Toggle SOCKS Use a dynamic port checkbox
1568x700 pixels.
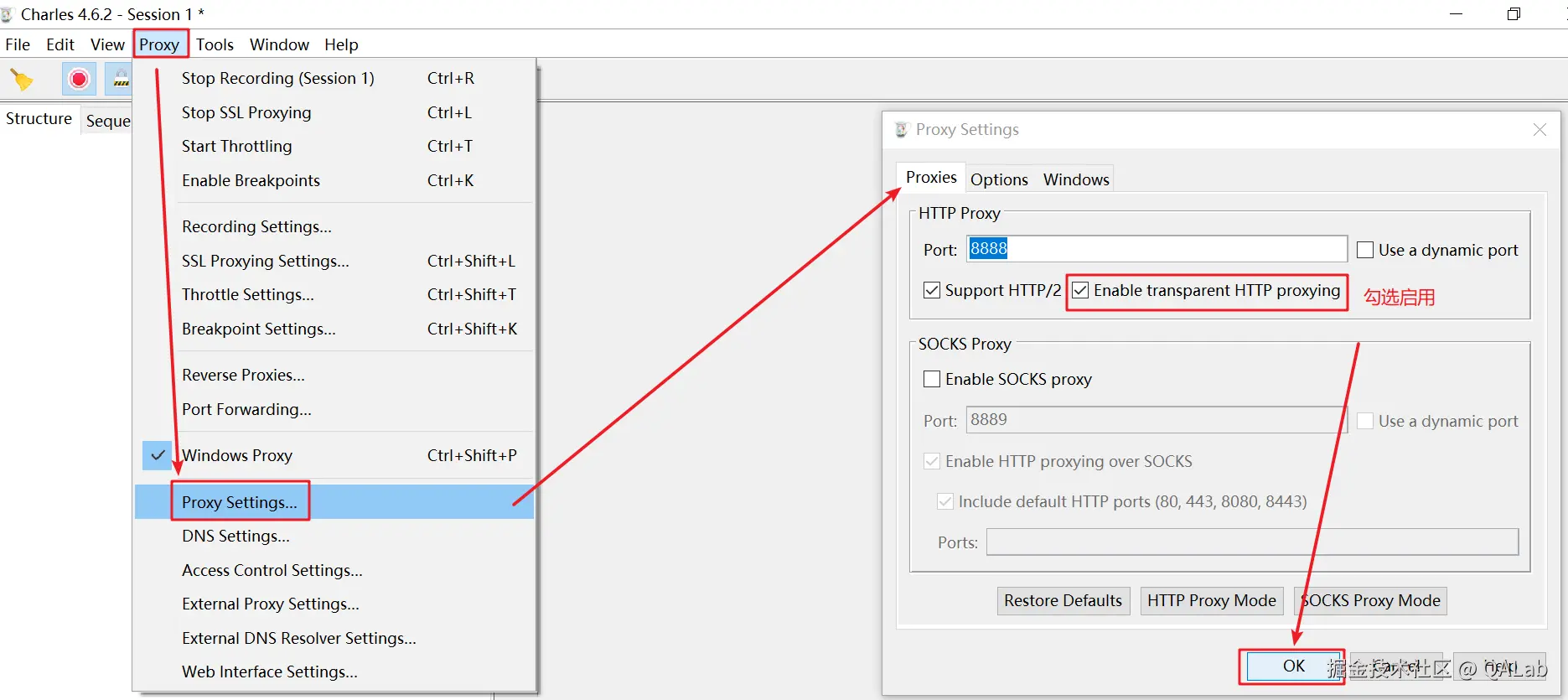pos(1365,421)
